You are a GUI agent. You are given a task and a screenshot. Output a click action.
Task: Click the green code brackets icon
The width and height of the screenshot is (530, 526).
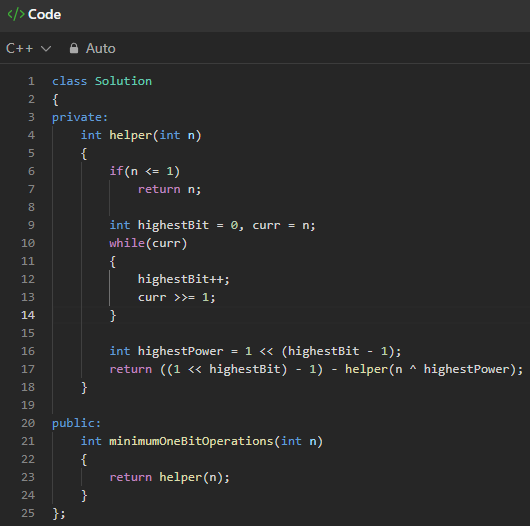click(x=16, y=15)
